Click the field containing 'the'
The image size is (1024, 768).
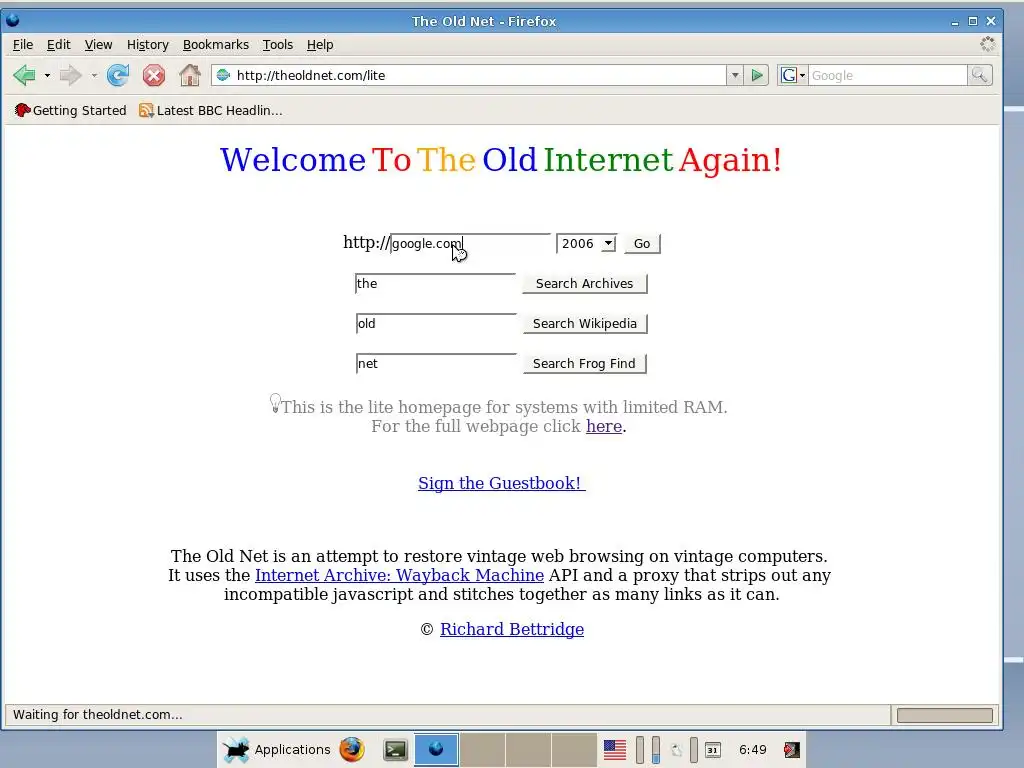[x=436, y=283]
